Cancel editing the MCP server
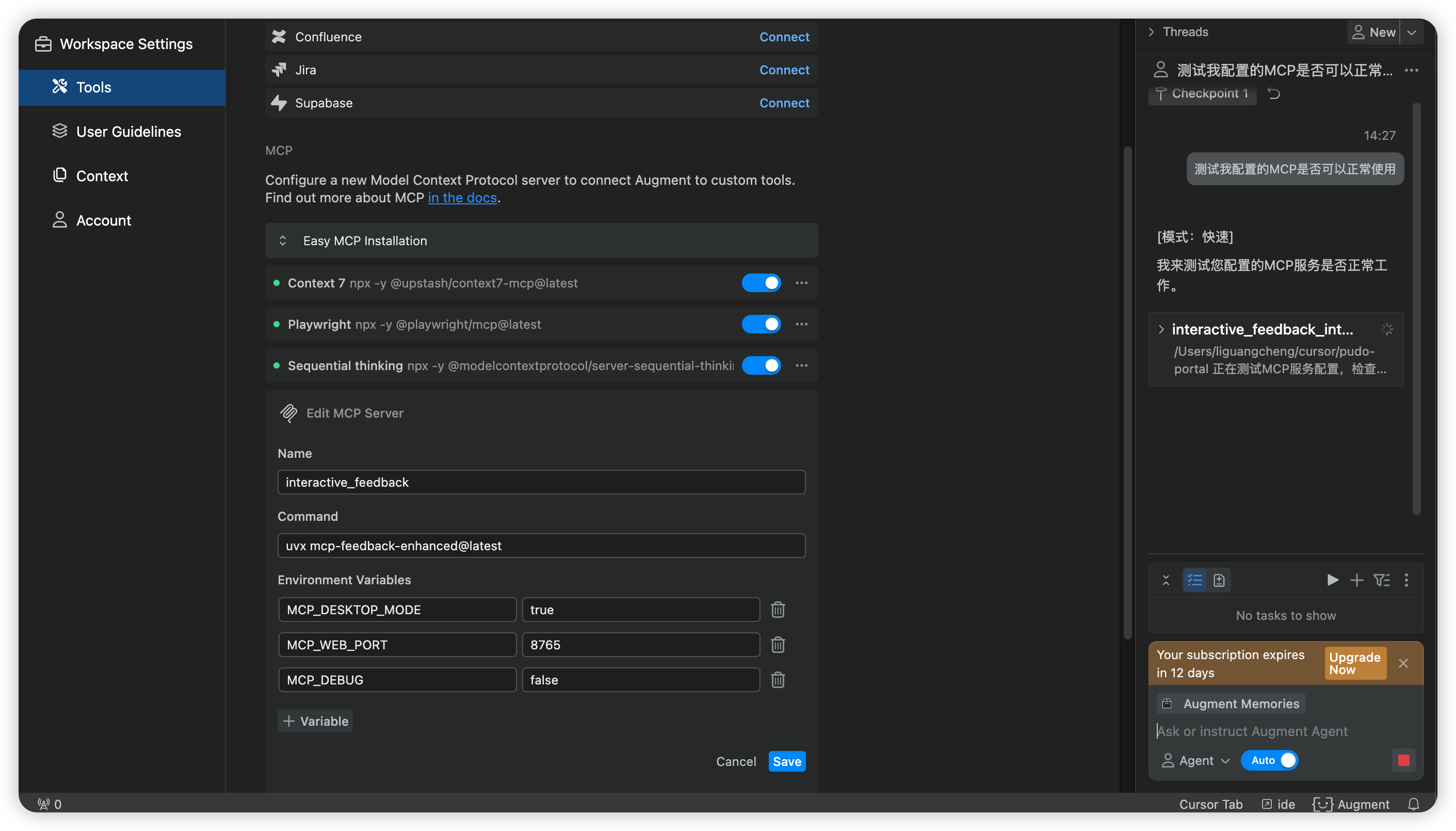 coord(736,761)
